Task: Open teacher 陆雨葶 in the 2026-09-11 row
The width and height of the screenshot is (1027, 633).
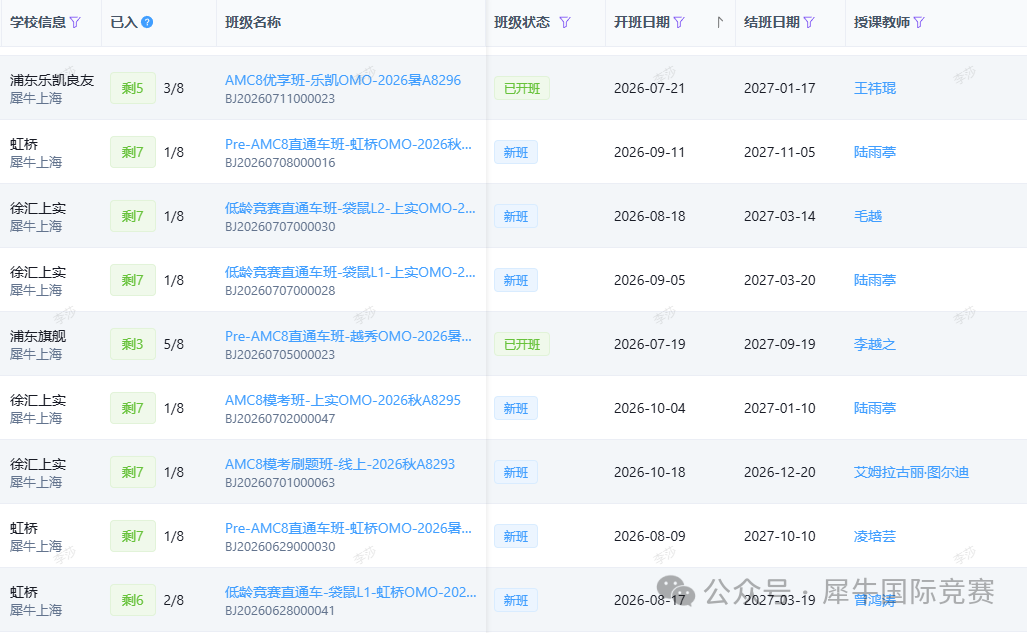Action: coord(874,152)
